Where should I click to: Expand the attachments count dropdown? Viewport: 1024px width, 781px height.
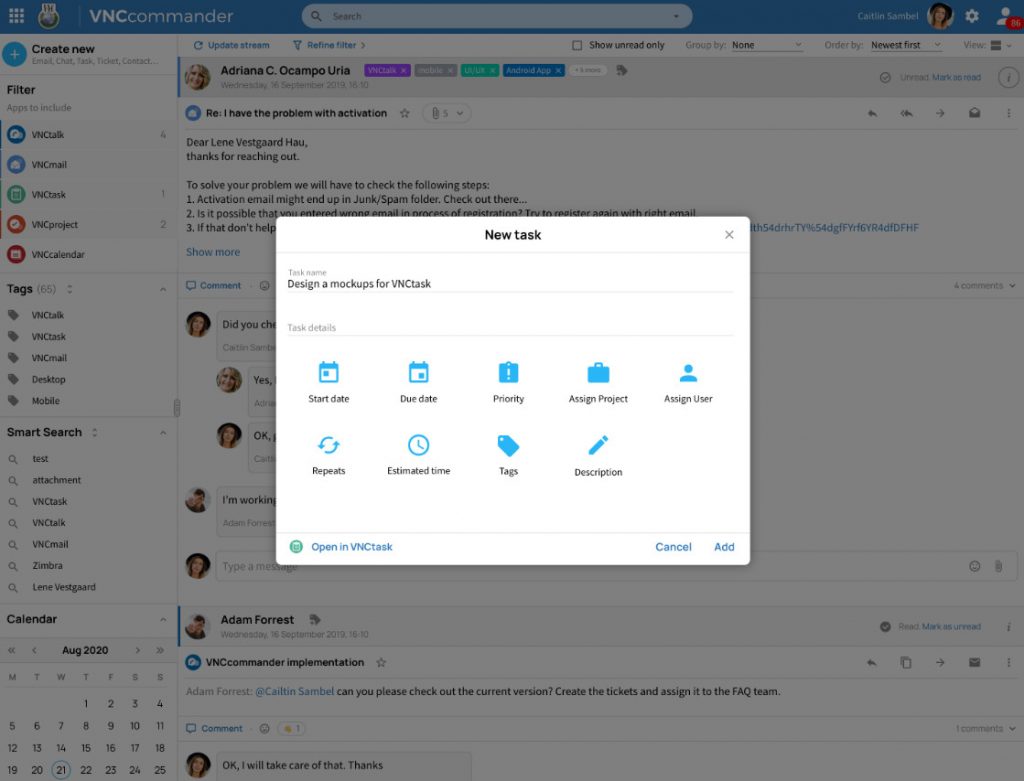(447, 113)
